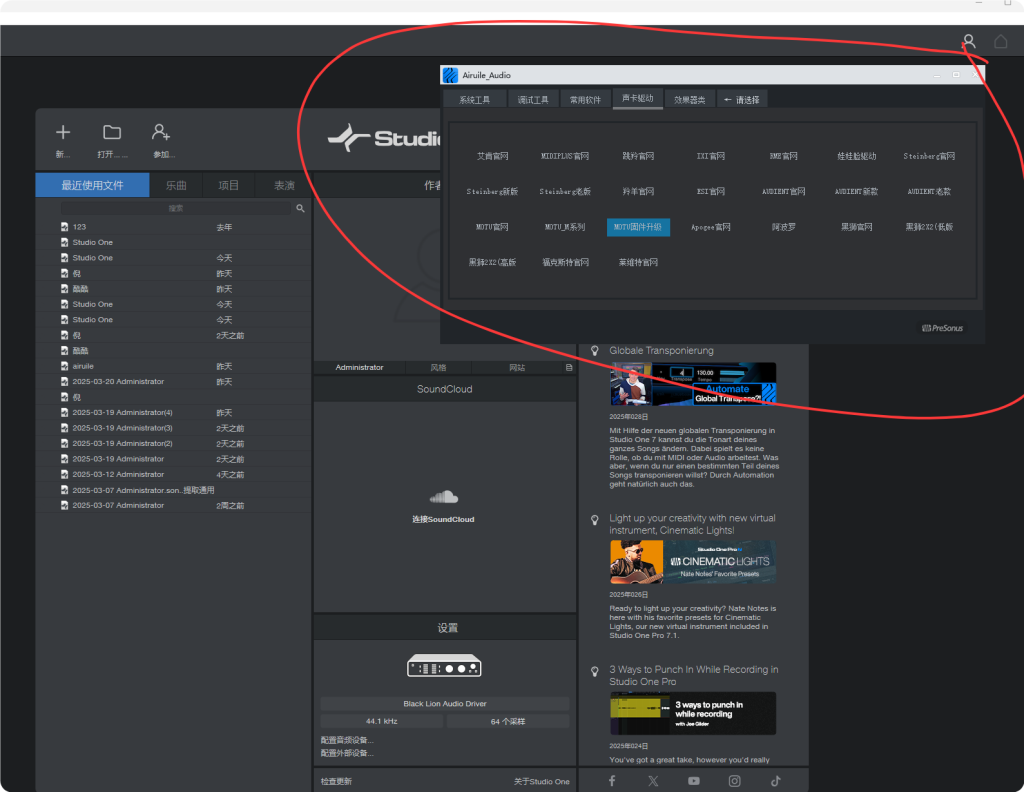Click the home icon in the top bar
This screenshot has height=792, width=1024.
[x=1000, y=42]
